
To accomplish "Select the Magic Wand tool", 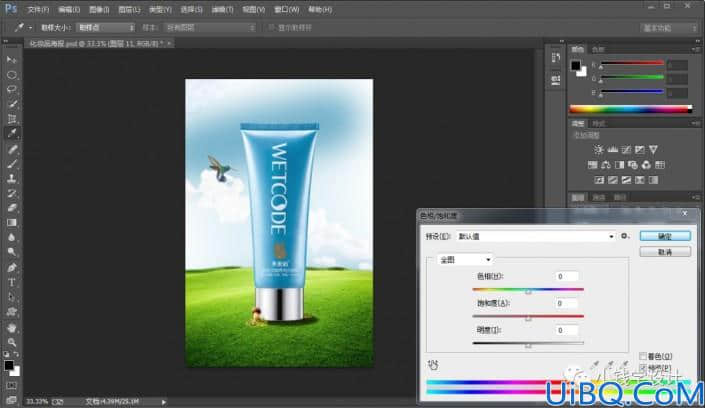I will (12, 104).
